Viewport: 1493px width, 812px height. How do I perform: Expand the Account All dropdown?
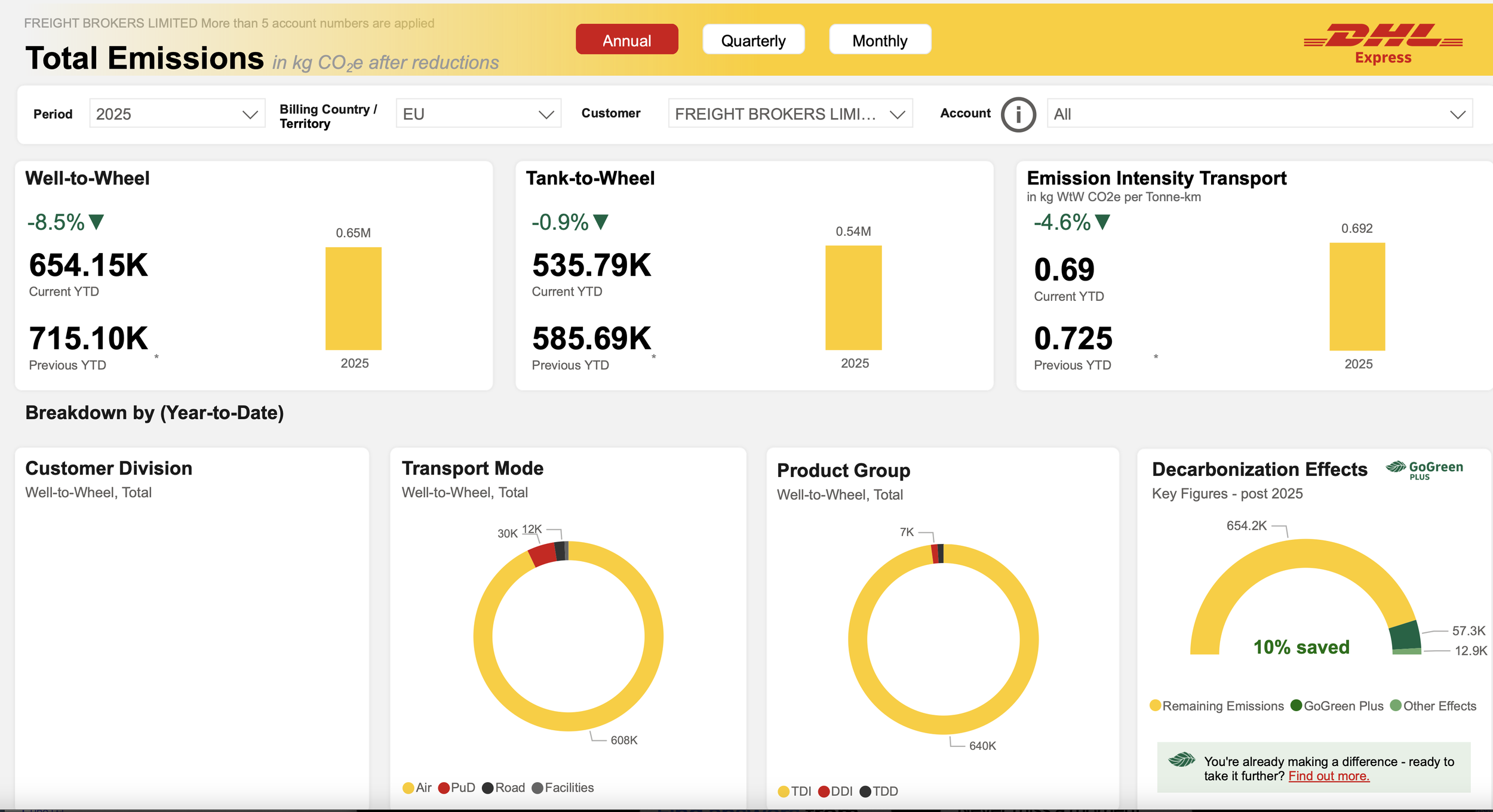pos(1259,113)
